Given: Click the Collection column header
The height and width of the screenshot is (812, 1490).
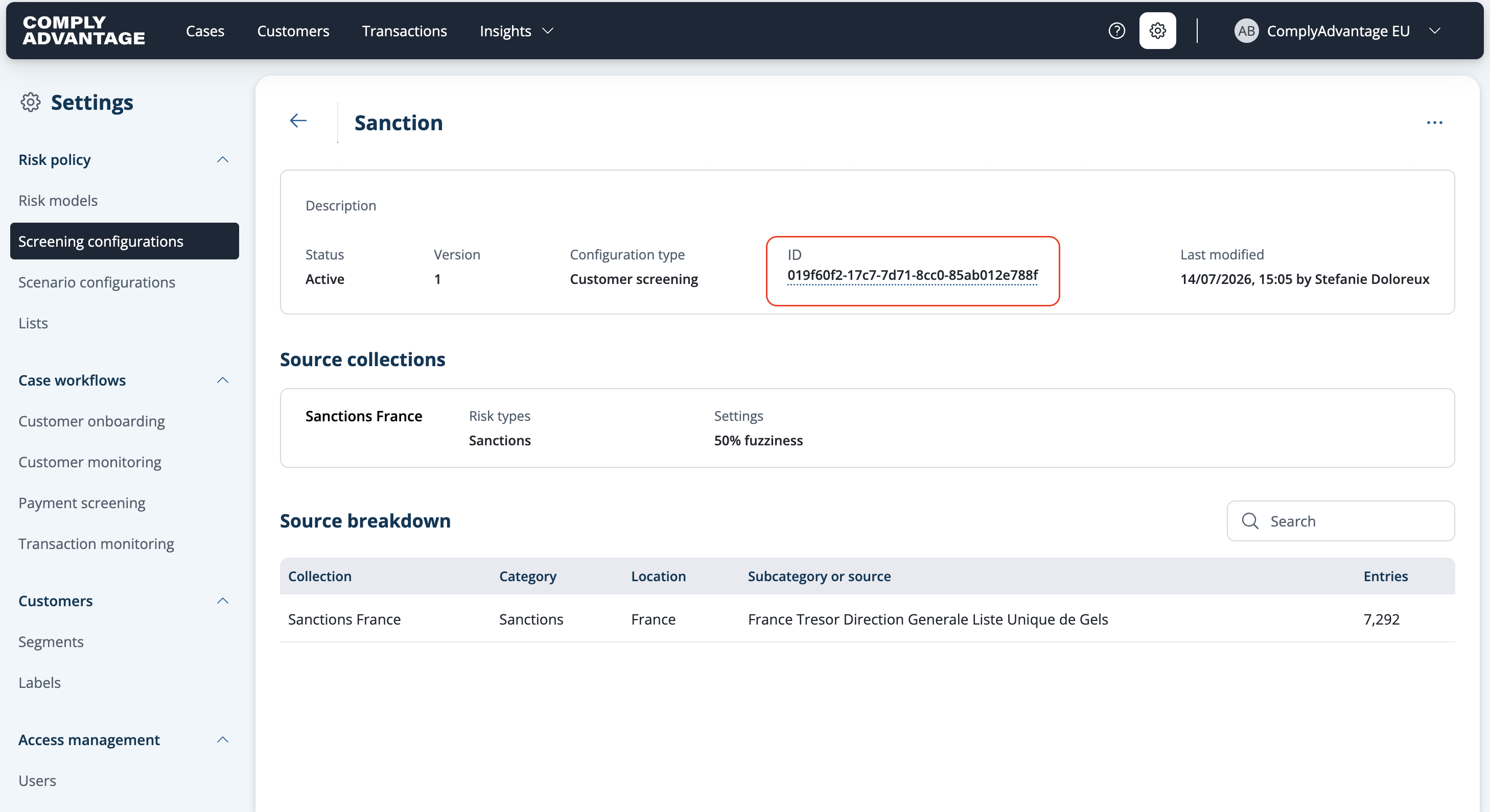Looking at the screenshot, I should 320,576.
